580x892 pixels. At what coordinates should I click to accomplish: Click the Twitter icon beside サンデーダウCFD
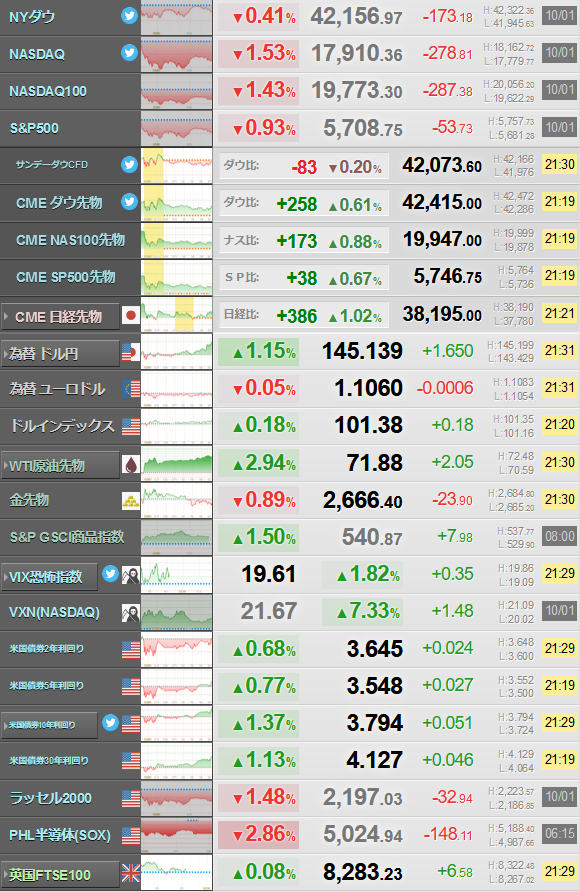pyautogui.click(x=130, y=164)
